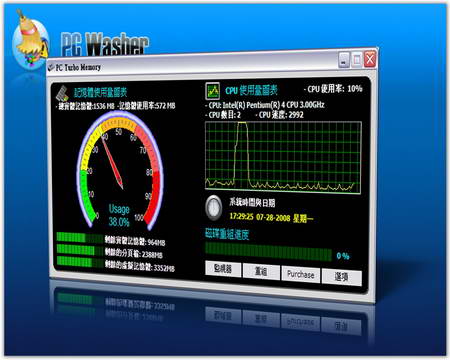The width and height of the screenshot is (450, 360).
Task: Click the green CPU chart icon
Action: coord(212,91)
